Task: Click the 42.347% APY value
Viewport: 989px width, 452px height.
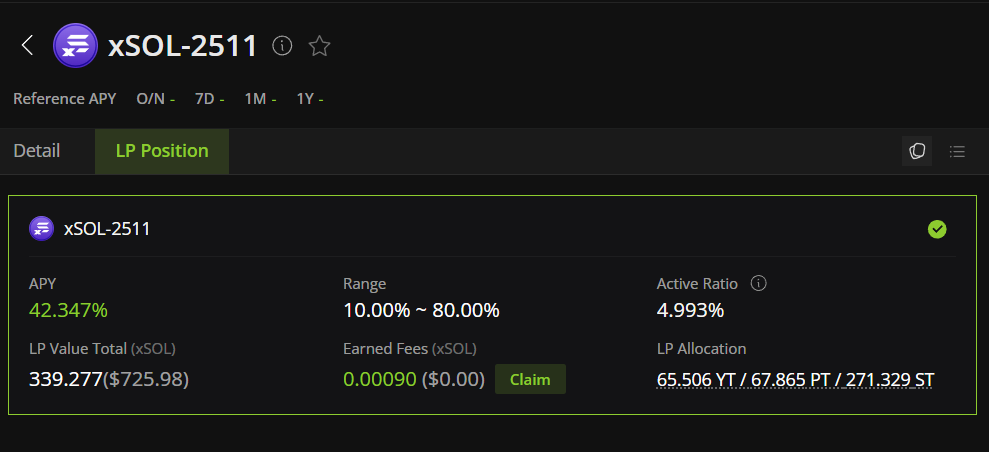Action: pos(68,310)
